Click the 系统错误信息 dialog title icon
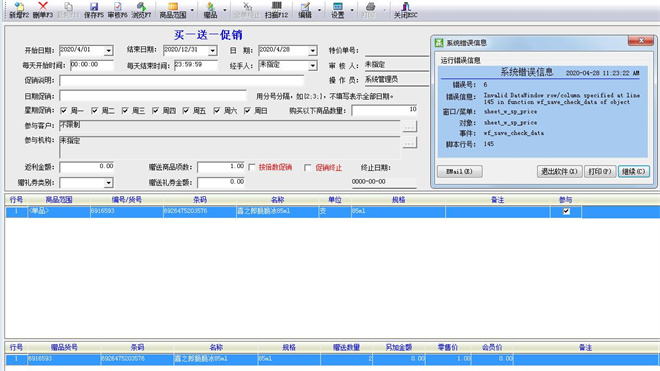 point(439,43)
